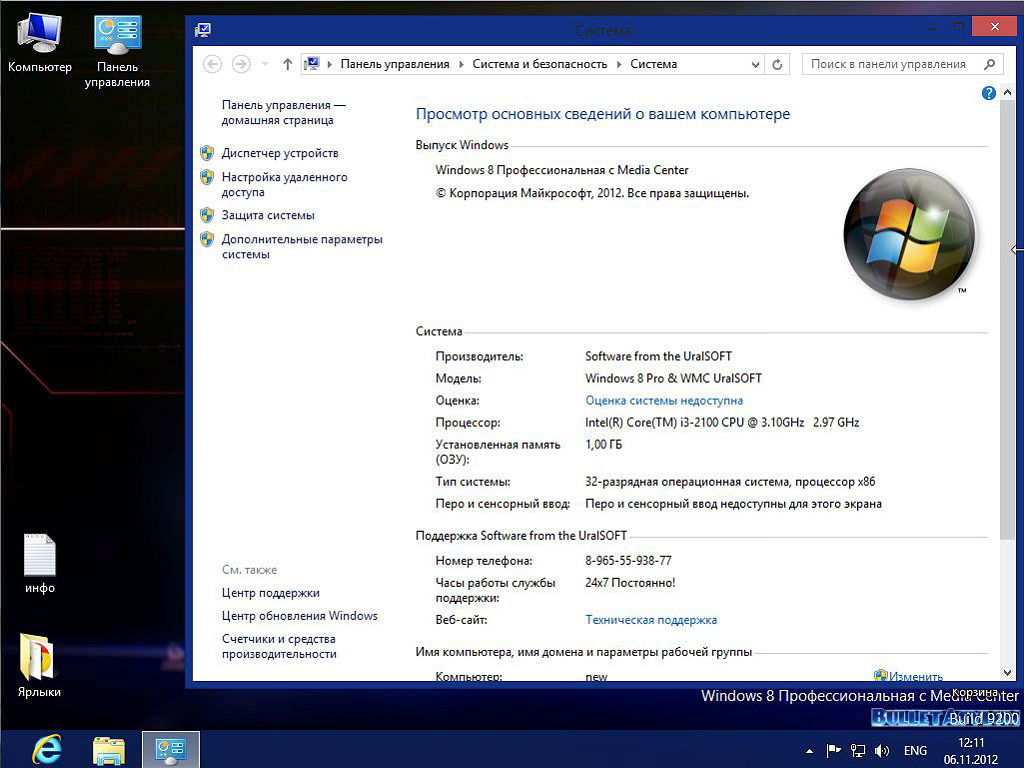The image size is (1024, 768).
Task: Select Software from the UralSOFT manufacturer value
Action: [x=658, y=356]
